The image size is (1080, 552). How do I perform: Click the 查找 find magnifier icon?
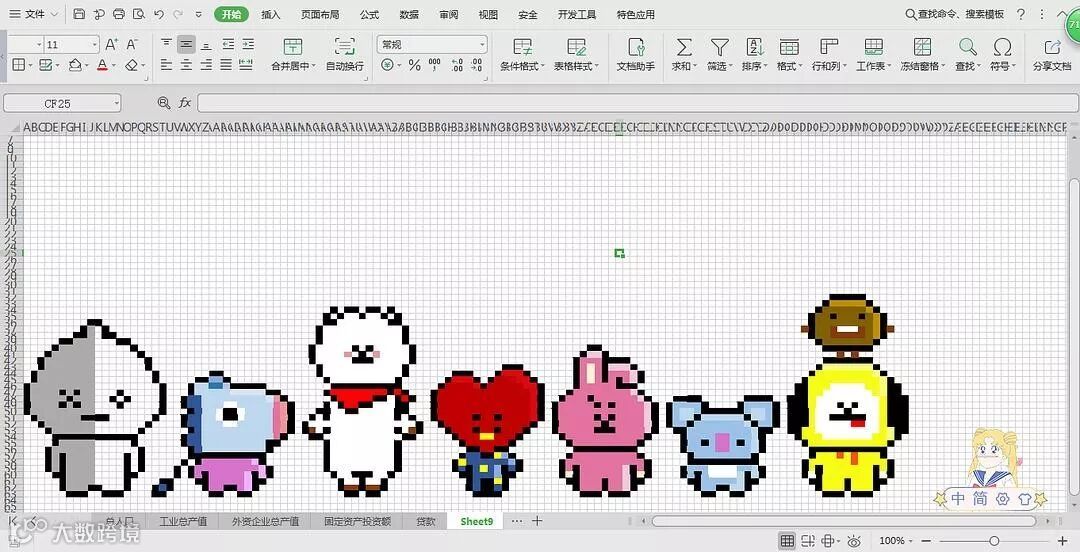(968, 47)
